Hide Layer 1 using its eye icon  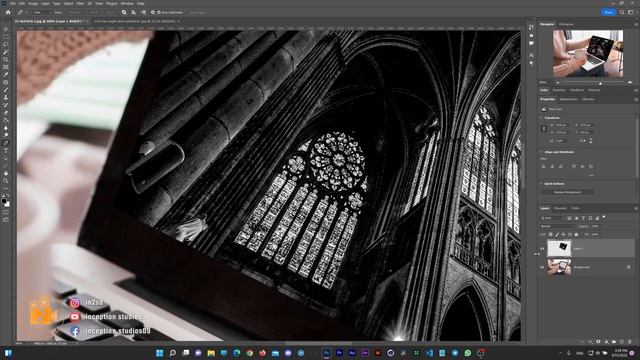542,249
